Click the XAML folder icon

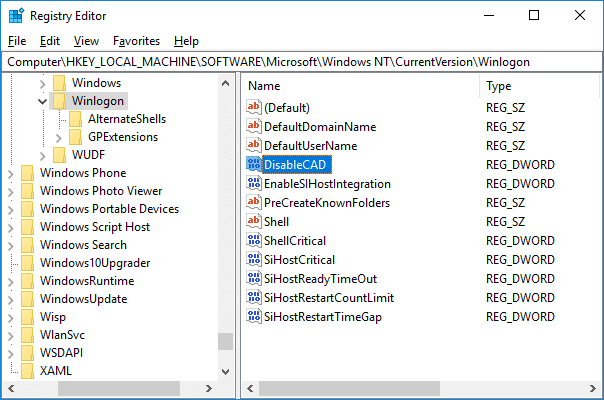pyautogui.click(x=27, y=371)
